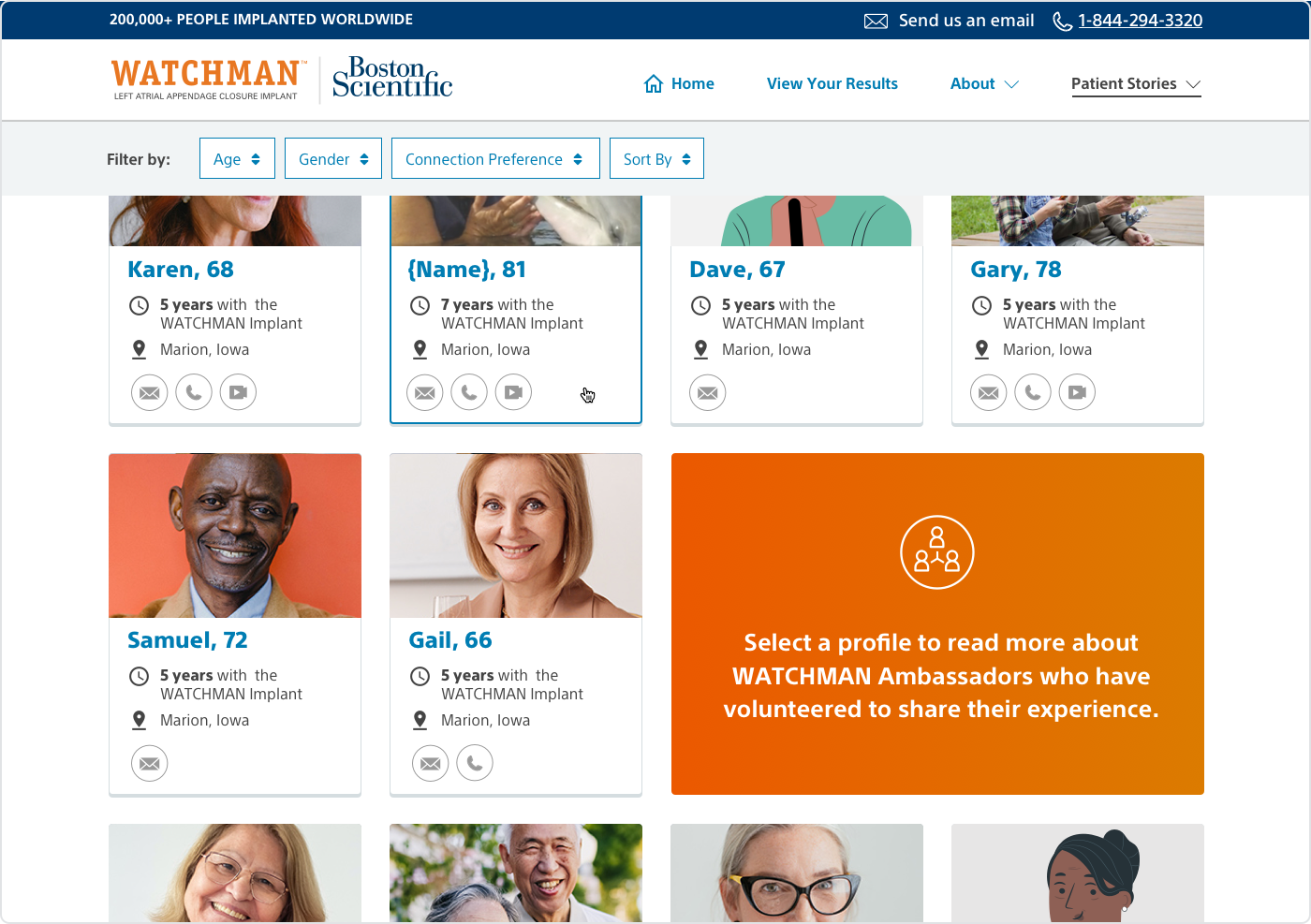This screenshot has height=924, width=1311.
Task: Click Karen's email contact icon
Action: point(150,392)
